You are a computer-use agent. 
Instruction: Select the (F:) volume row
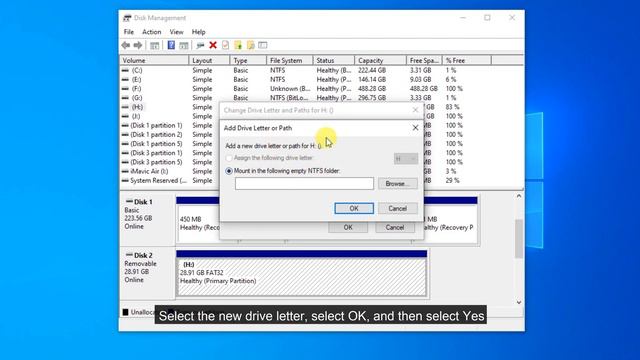pyautogui.click(x=322, y=89)
